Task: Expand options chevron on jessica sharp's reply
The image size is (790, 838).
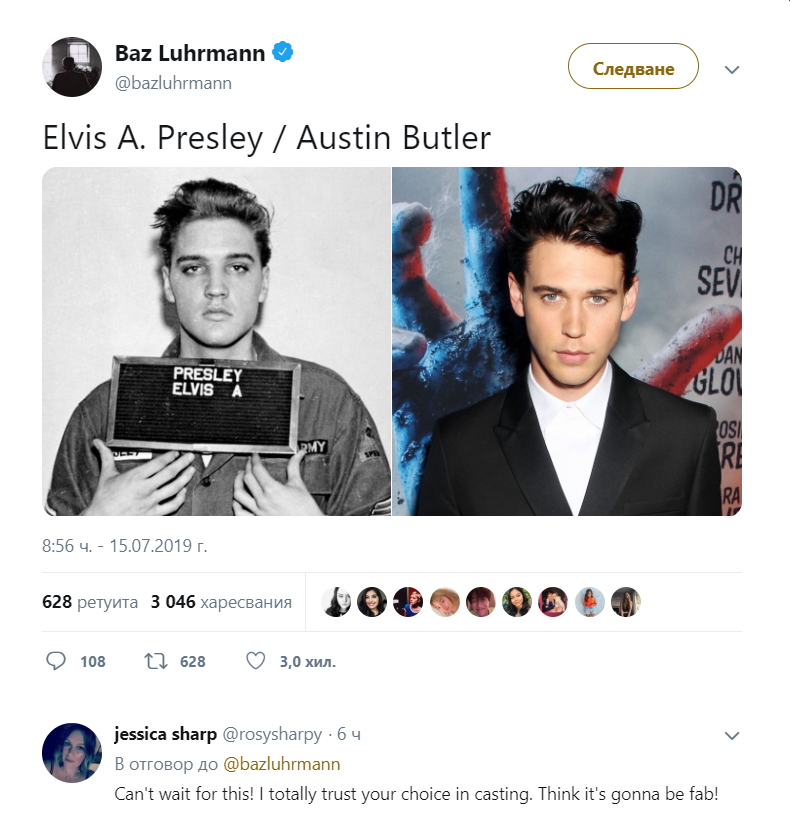Action: point(732,735)
